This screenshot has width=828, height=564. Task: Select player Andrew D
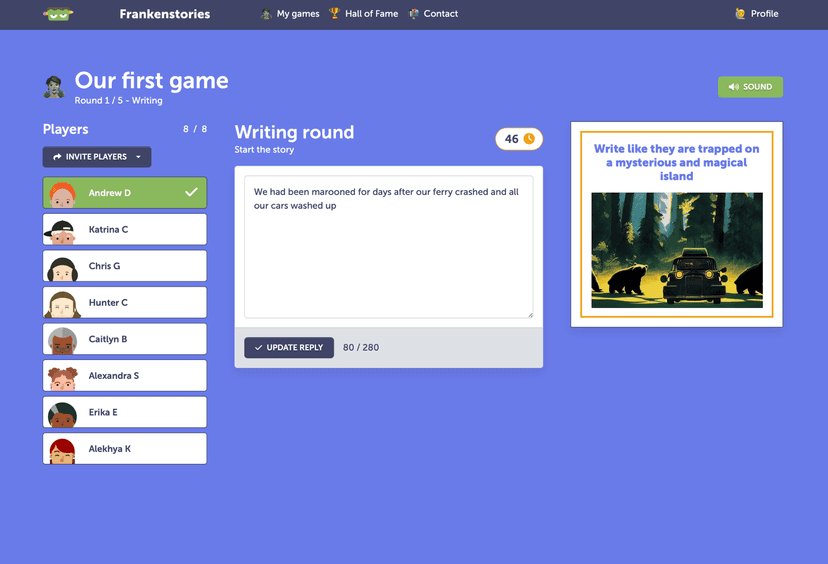[125, 193]
